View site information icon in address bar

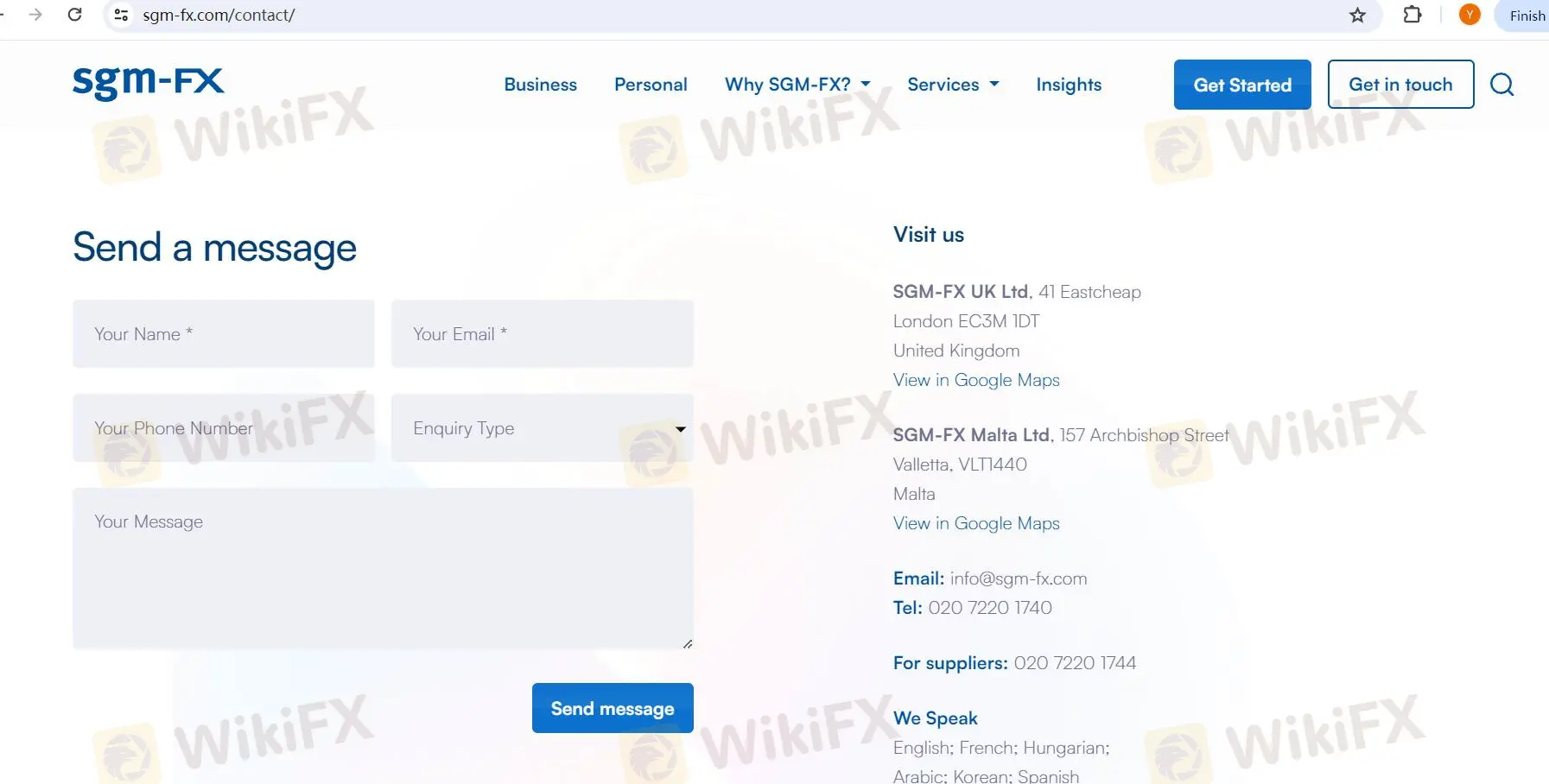122,15
